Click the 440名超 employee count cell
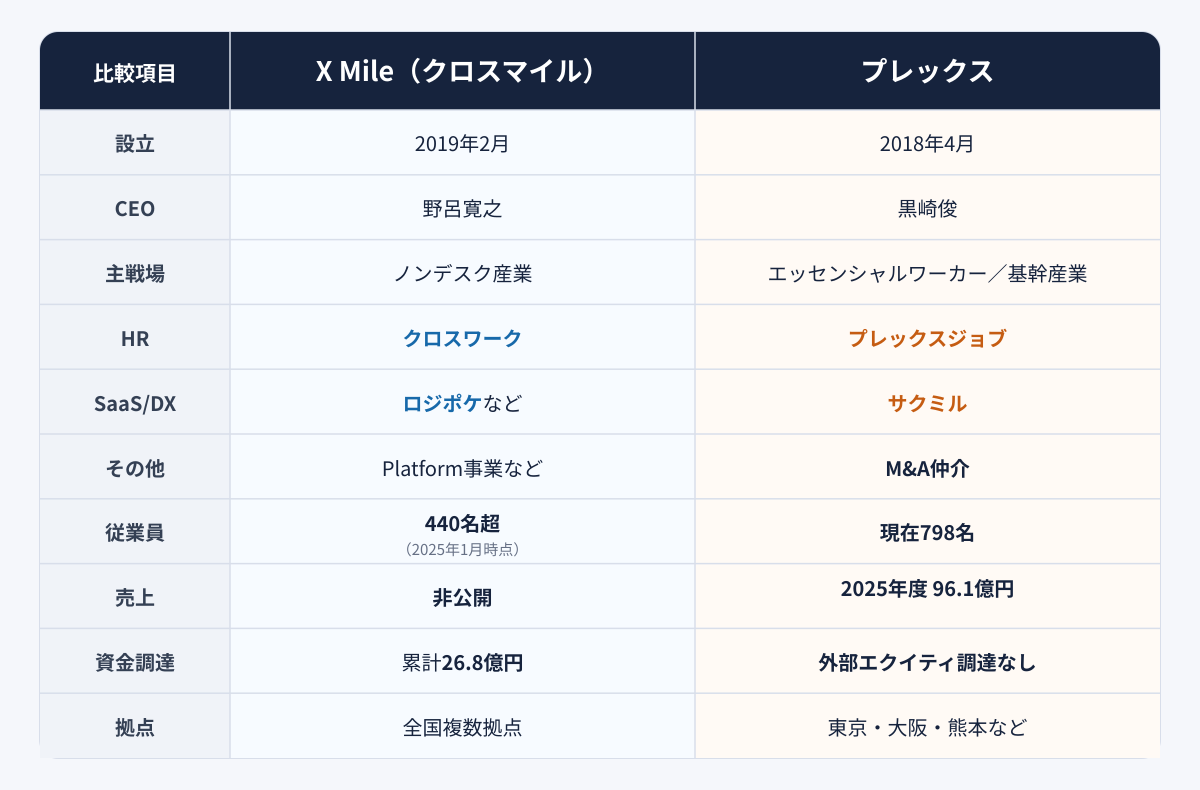This screenshot has width=1200, height=790. (x=462, y=532)
